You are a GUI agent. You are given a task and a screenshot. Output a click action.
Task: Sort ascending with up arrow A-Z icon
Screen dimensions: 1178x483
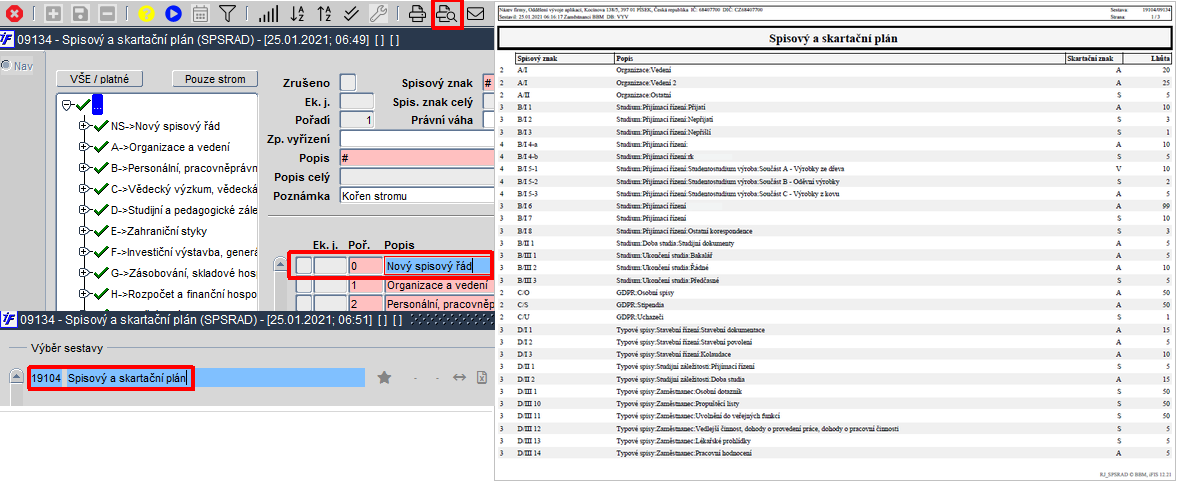pos(323,13)
